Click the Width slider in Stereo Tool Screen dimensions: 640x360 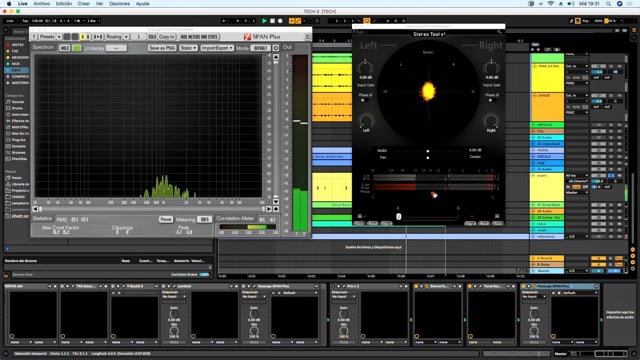[427, 151]
